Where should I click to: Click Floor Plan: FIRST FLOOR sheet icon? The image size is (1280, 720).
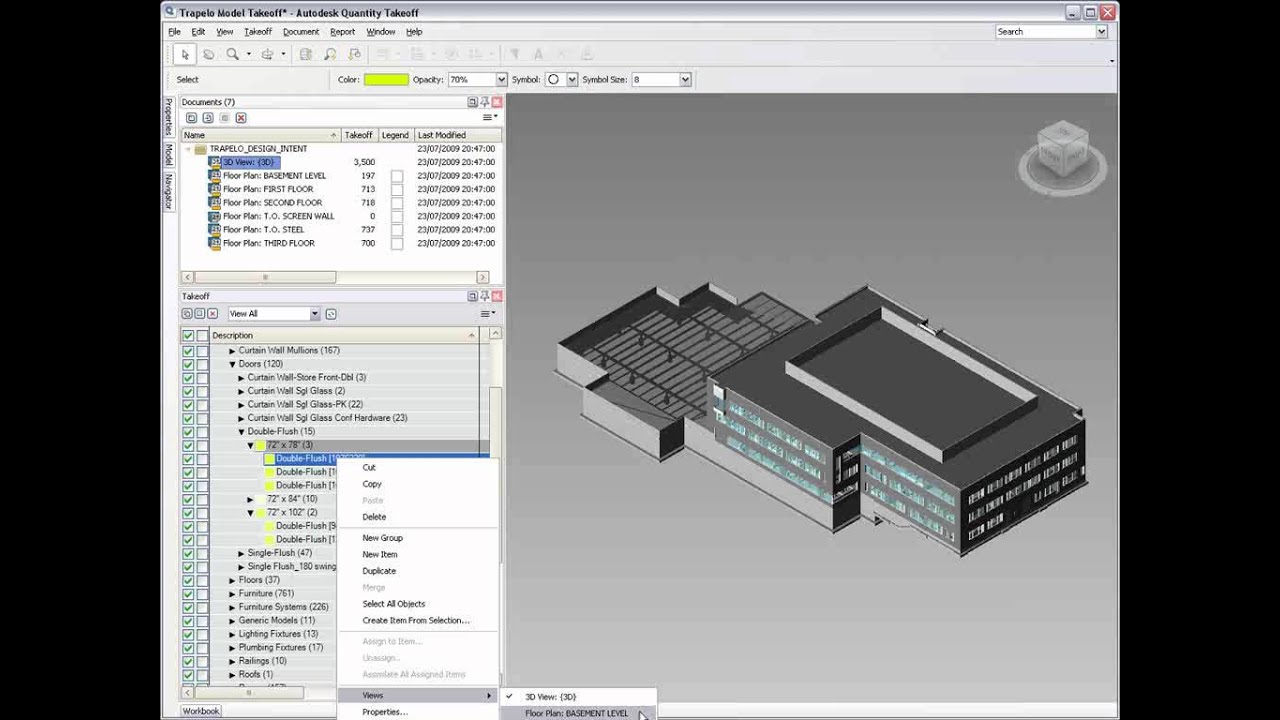click(214, 189)
